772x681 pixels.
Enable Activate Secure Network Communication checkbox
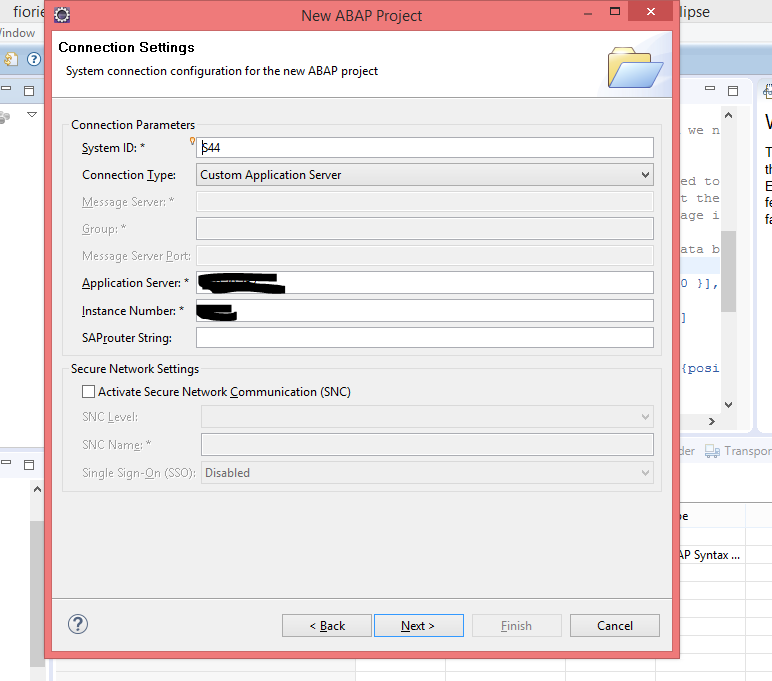pyautogui.click(x=88, y=392)
